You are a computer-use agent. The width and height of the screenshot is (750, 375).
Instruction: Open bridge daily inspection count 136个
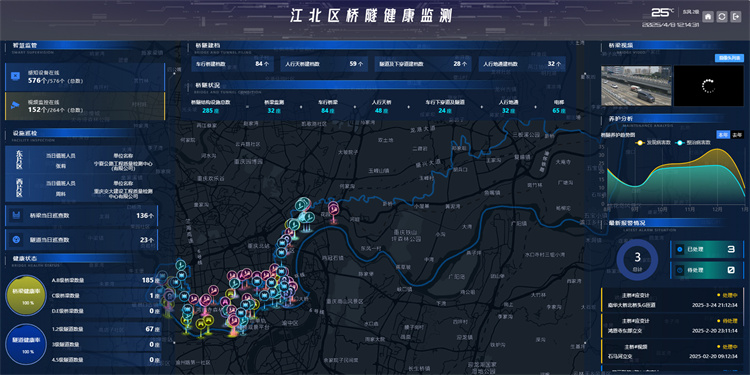(81, 216)
